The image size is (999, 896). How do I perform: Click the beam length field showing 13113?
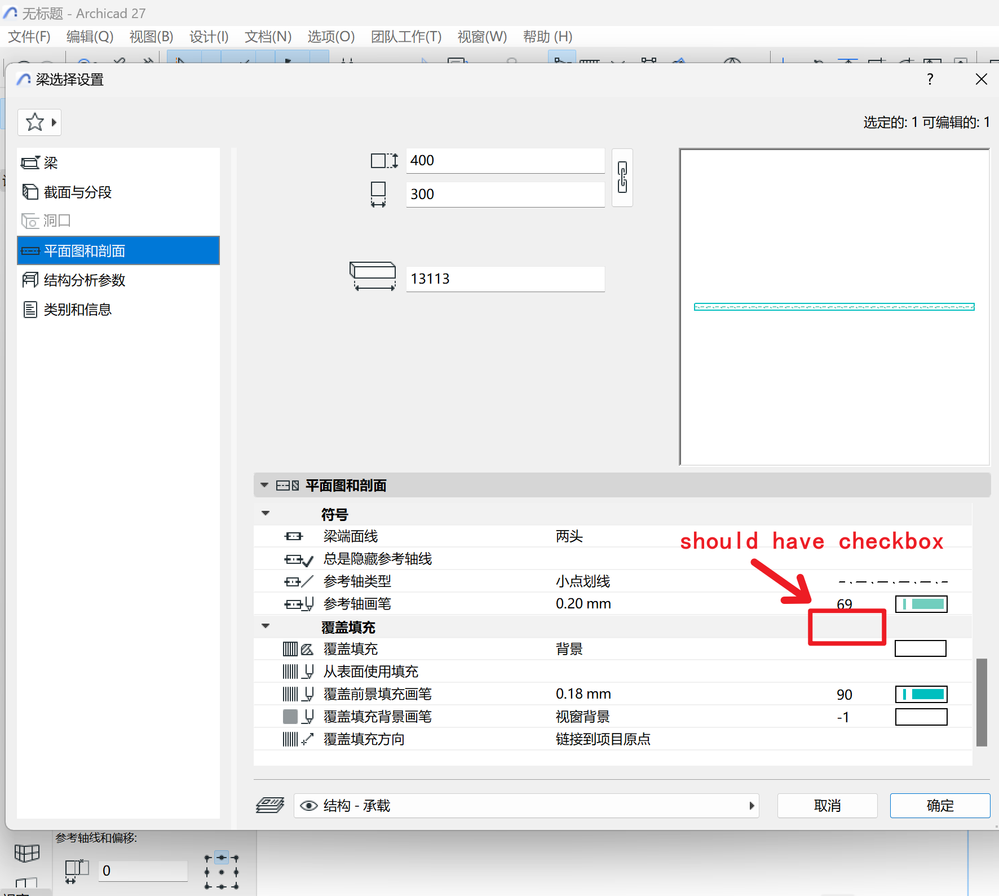[505, 279]
